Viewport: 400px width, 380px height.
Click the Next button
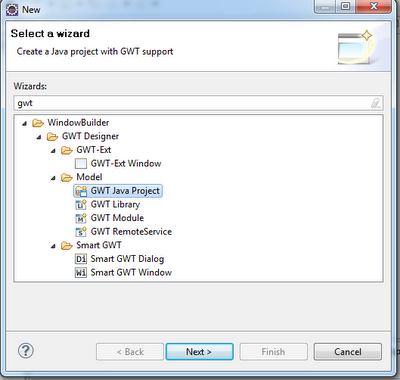(x=199, y=352)
